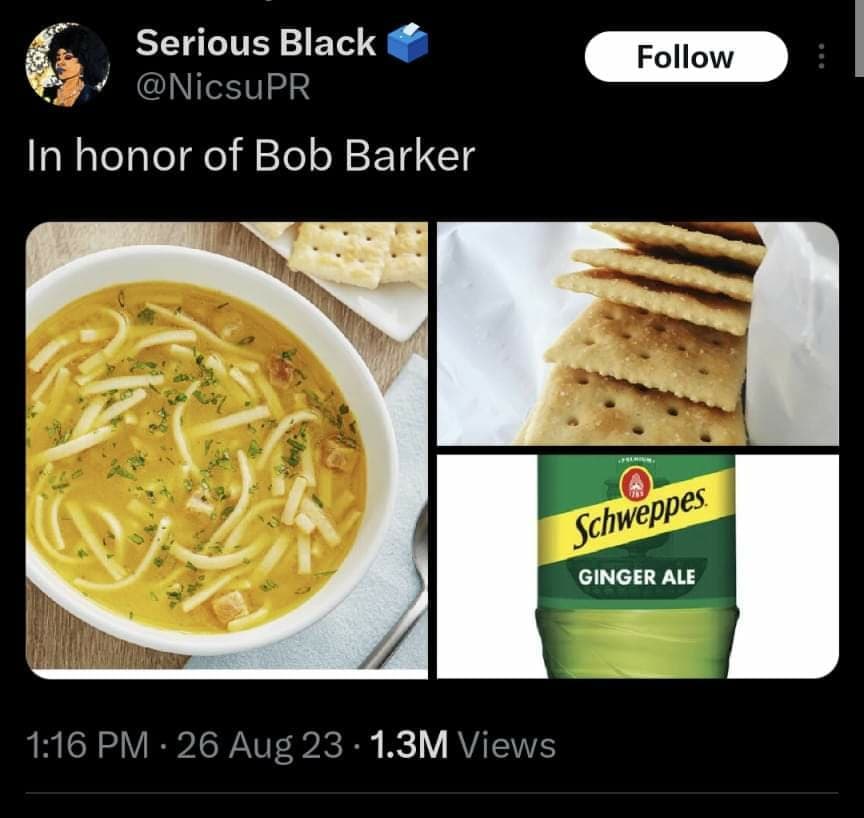Screen dimensions: 864x818
Task: Open the Schweppes ginger ale bottle photo
Action: tap(638, 566)
